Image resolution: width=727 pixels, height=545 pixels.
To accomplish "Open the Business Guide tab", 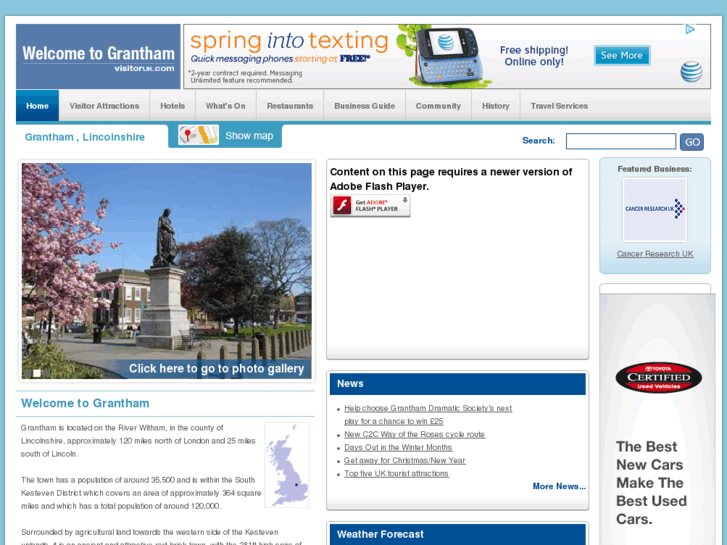I will [x=364, y=106].
